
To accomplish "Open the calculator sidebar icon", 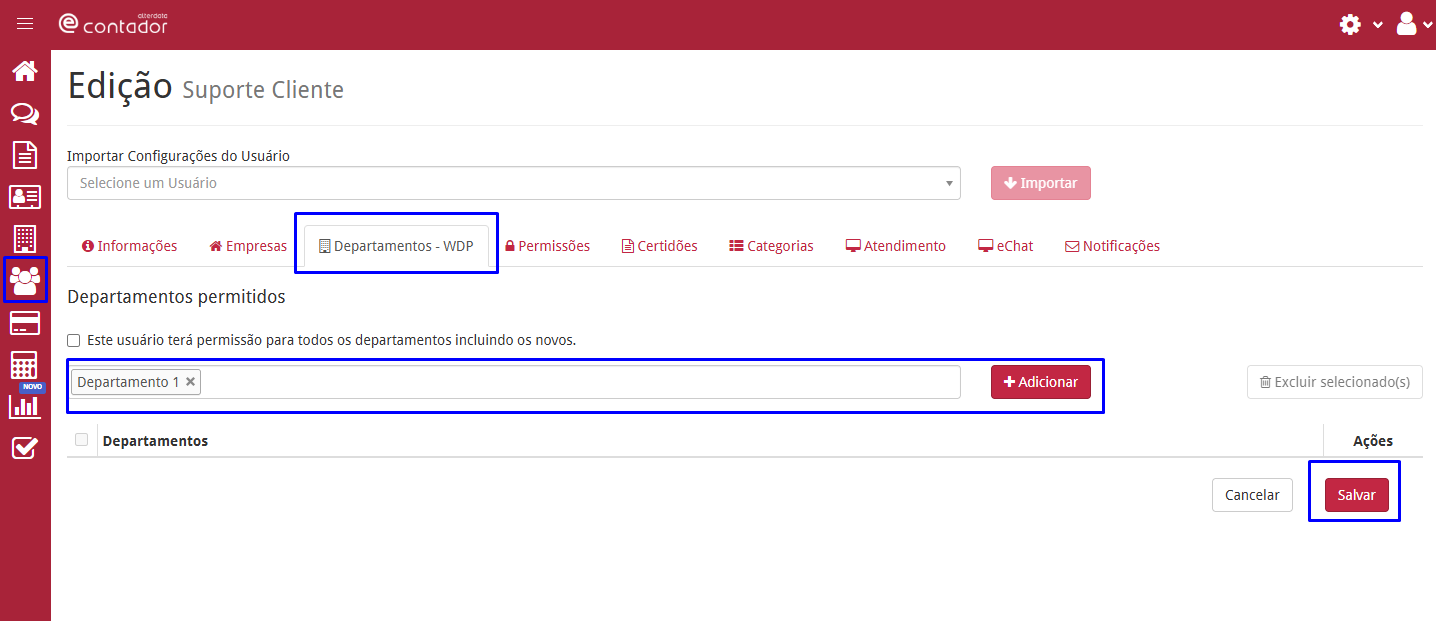I will [25, 365].
